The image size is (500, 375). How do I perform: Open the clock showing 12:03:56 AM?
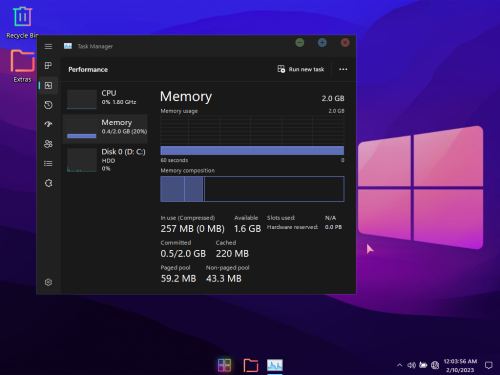point(460,366)
